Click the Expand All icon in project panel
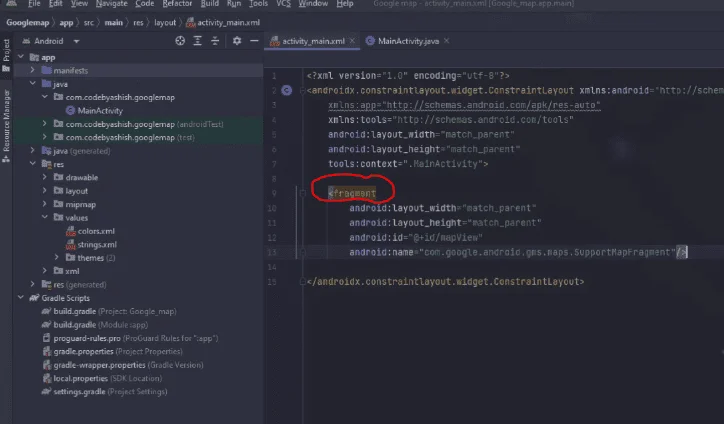This screenshot has height=424, width=724. (198, 41)
